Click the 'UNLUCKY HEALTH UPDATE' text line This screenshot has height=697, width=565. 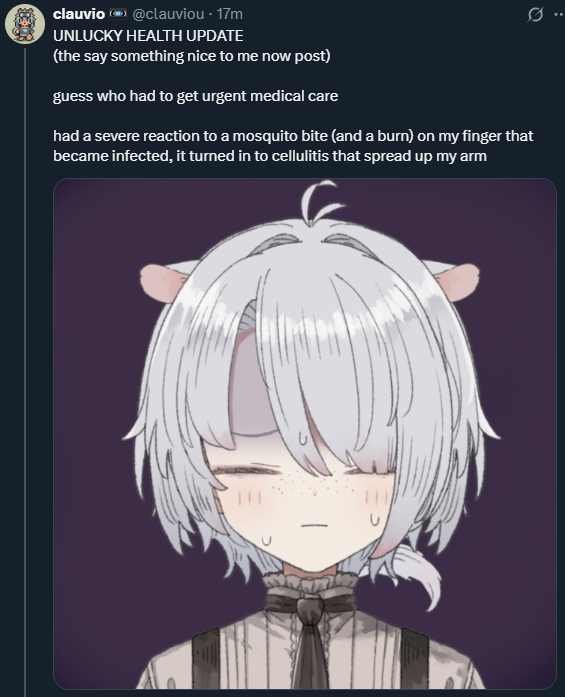(x=148, y=36)
